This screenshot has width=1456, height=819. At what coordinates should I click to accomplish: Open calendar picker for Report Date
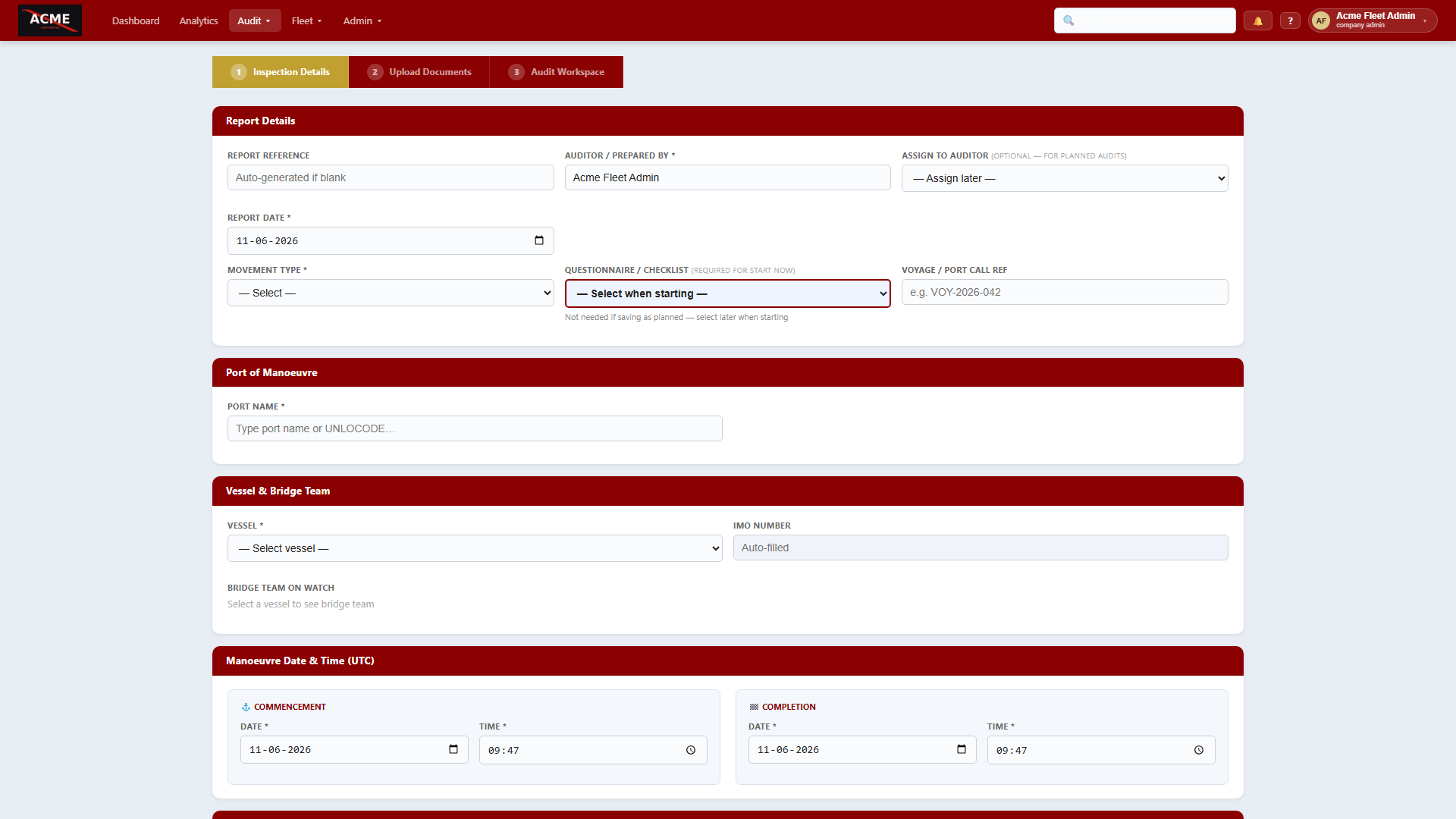pyautogui.click(x=539, y=240)
